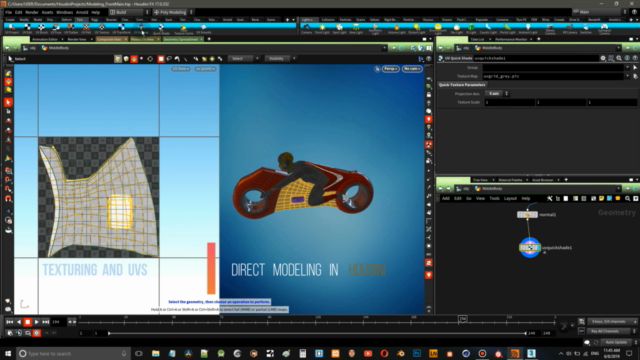640x360 pixels.
Task: Open the Build desktop dropdown
Action: point(129,12)
